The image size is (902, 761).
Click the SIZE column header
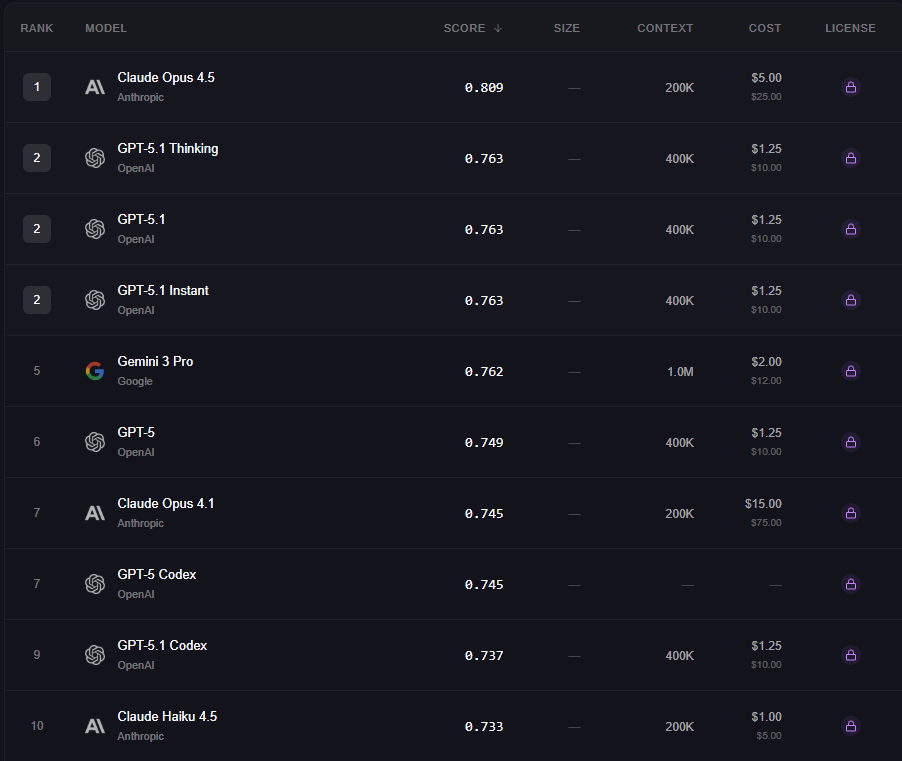tap(566, 28)
